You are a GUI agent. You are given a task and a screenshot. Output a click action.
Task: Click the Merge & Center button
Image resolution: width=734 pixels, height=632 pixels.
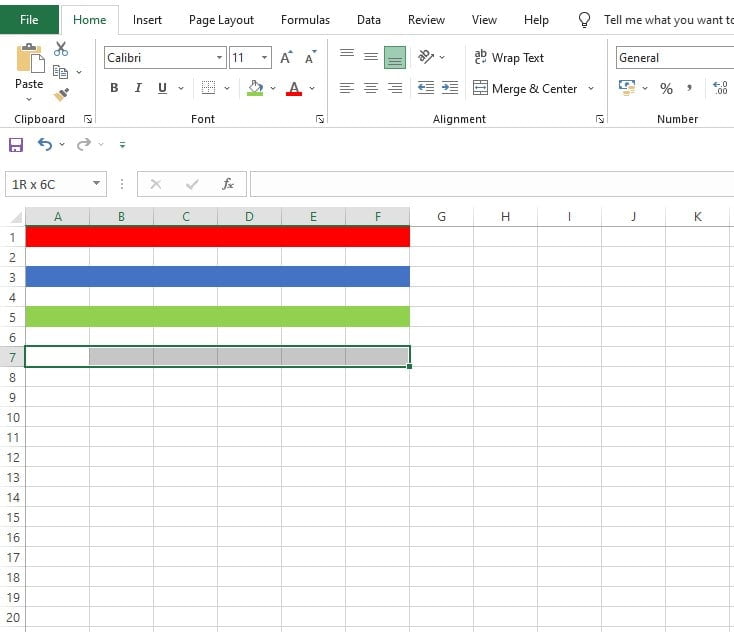[525, 88]
